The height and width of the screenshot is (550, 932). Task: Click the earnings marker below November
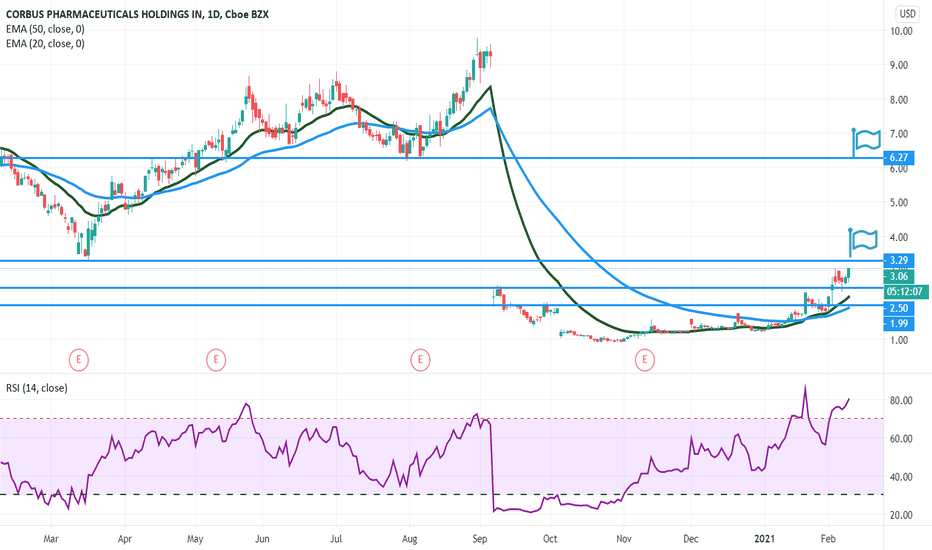644,360
